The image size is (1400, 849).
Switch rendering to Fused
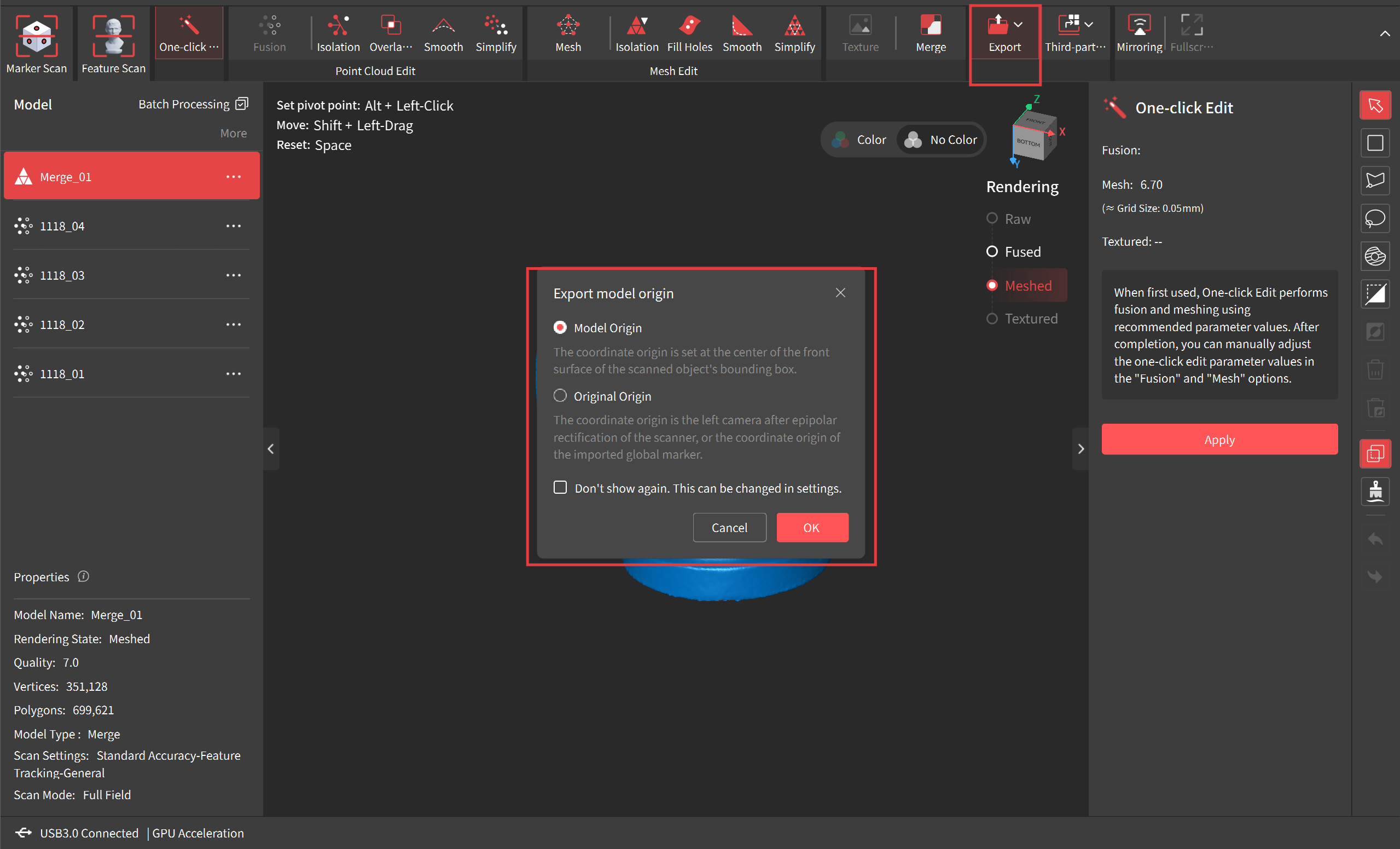pyautogui.click(x=992, y=251)
